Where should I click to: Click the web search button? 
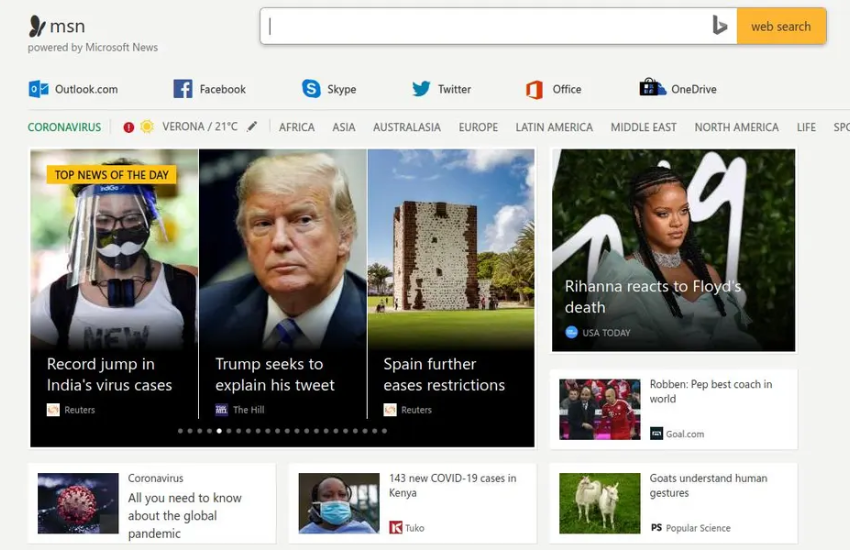tap(781, 26)
